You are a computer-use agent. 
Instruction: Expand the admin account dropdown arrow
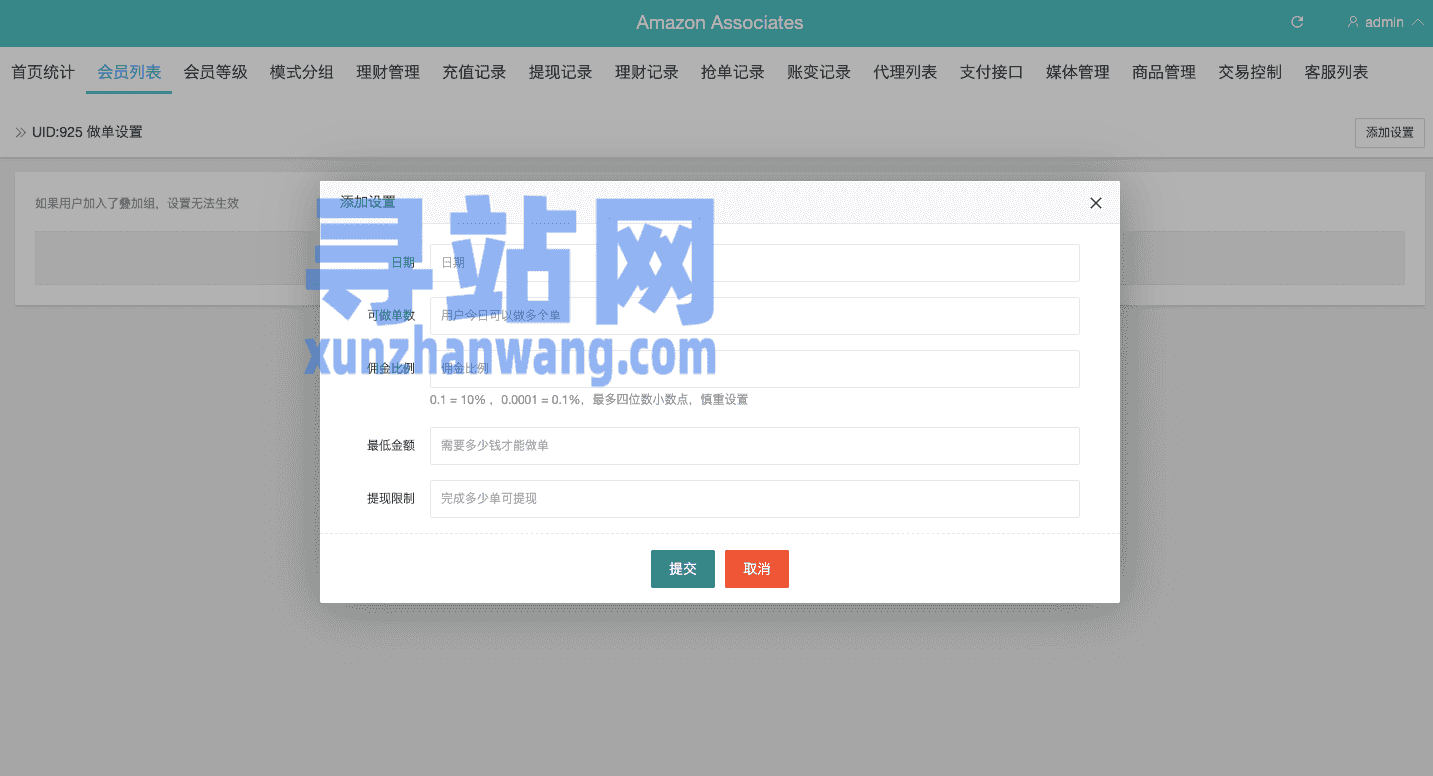tap(1417, 22)
